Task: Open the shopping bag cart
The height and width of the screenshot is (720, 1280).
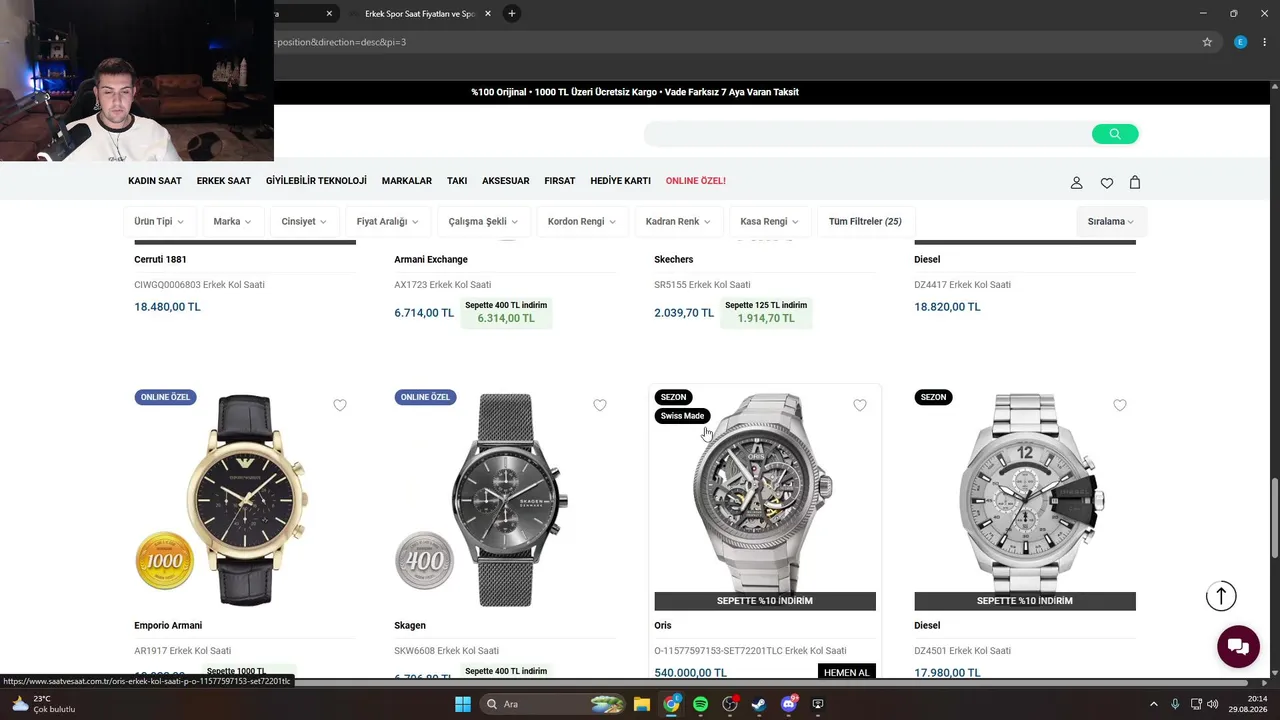Action: [x=1135, y=182]
